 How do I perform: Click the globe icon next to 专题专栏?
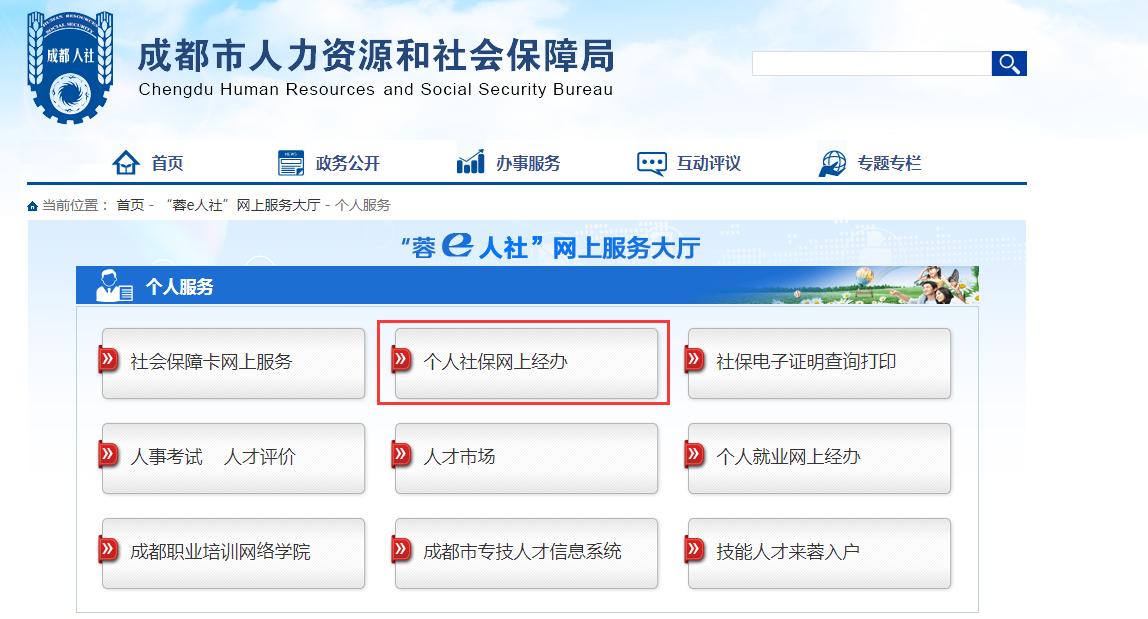[x=833, y=161]
